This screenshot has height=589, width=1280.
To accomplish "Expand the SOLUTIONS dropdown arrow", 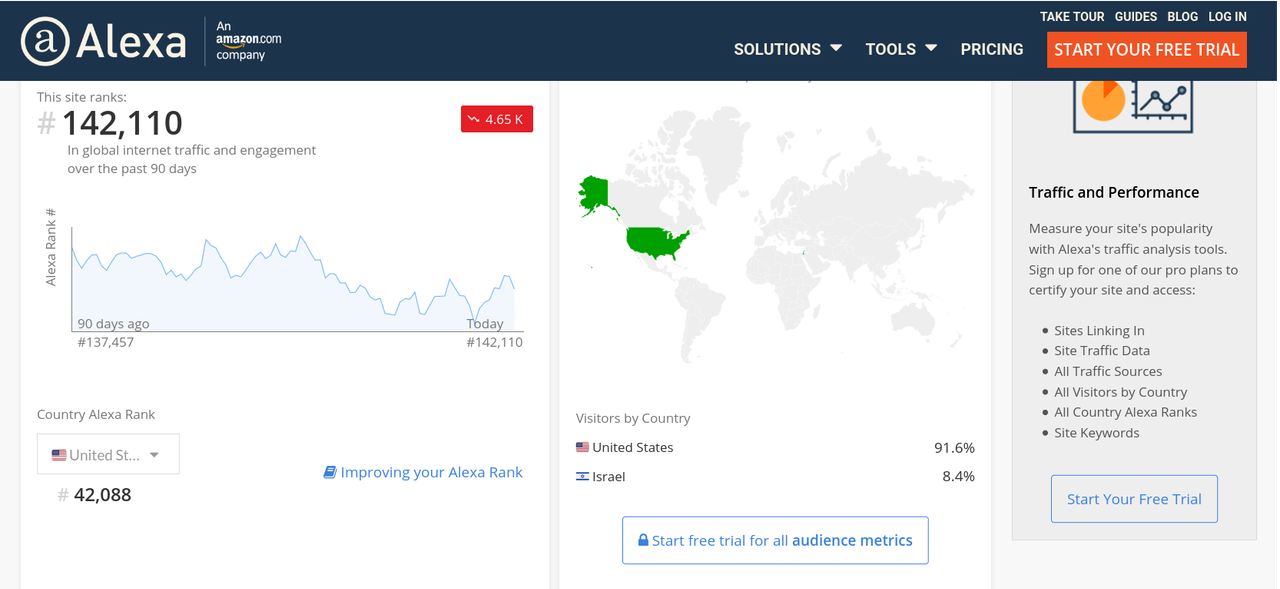I will [x=836, y=48].
